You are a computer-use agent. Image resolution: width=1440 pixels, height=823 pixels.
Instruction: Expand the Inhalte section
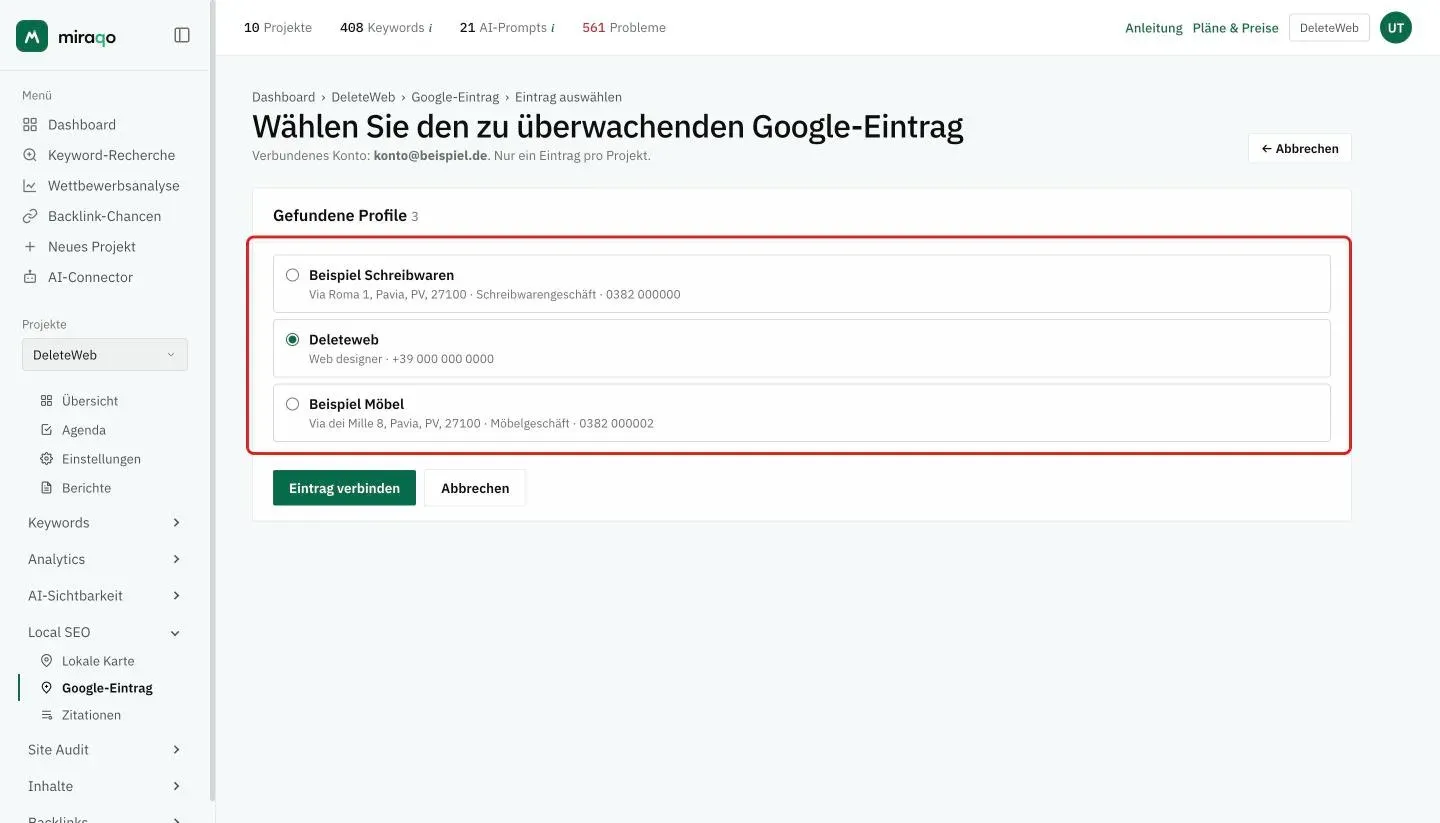[x=105, y=786]
